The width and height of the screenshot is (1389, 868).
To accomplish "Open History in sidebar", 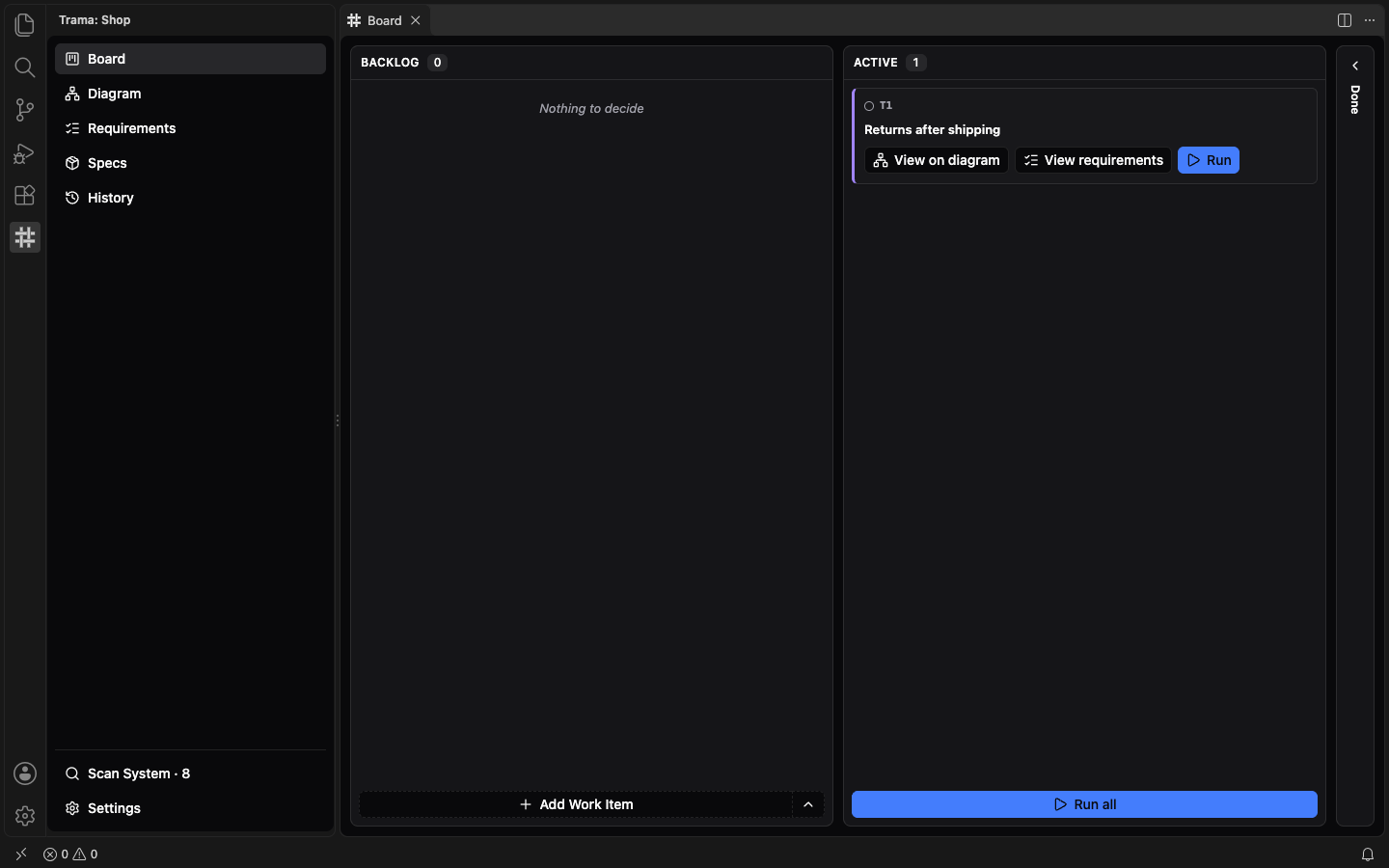I will click(190, 198).
